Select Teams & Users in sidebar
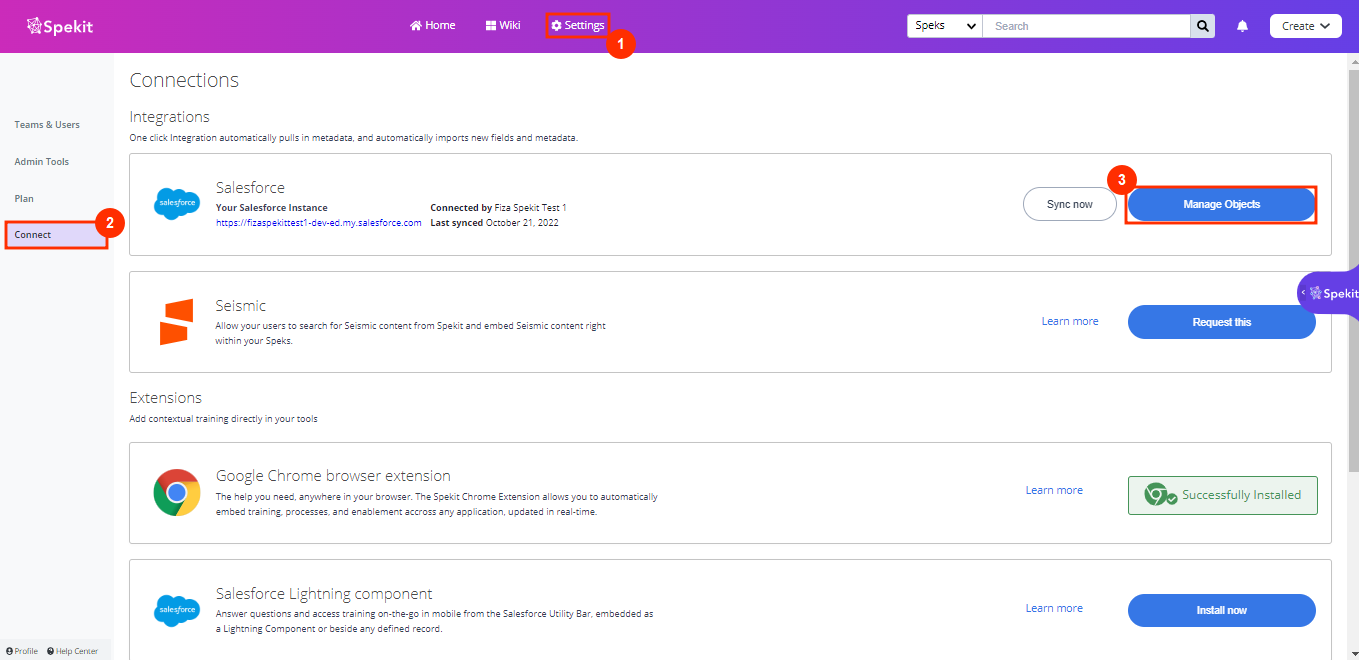The image size is (1359, 660). [47, 125]
